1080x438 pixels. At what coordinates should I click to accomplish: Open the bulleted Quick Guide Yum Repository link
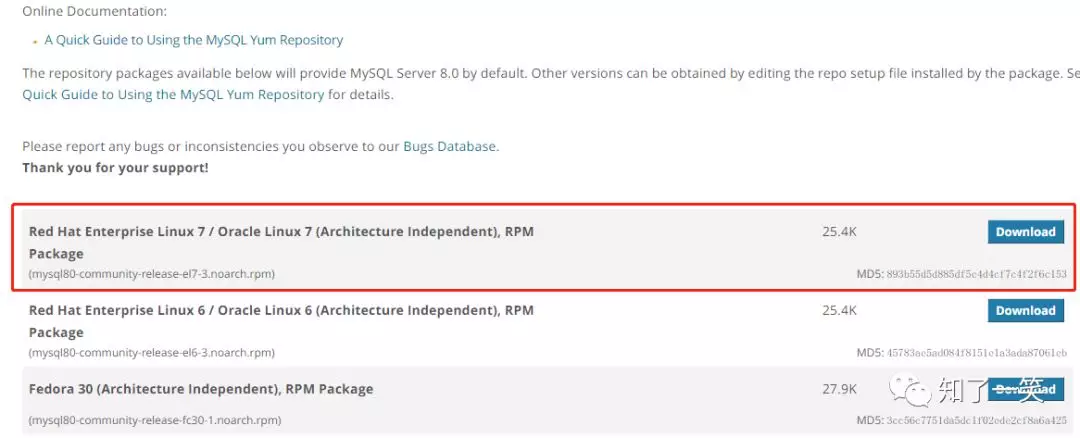click(x=193, y=40)
